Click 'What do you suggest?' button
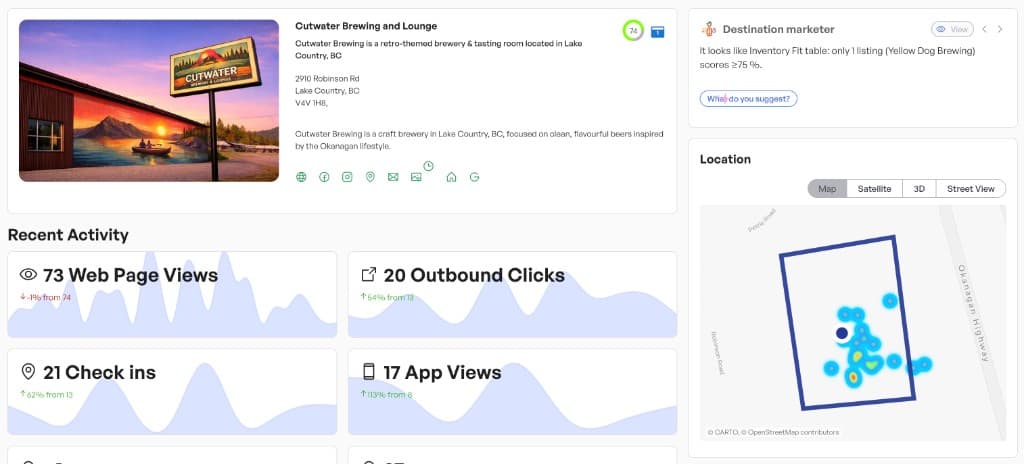Image resolution: width=1024 pixels, height=464 pixels. (748, 99)
